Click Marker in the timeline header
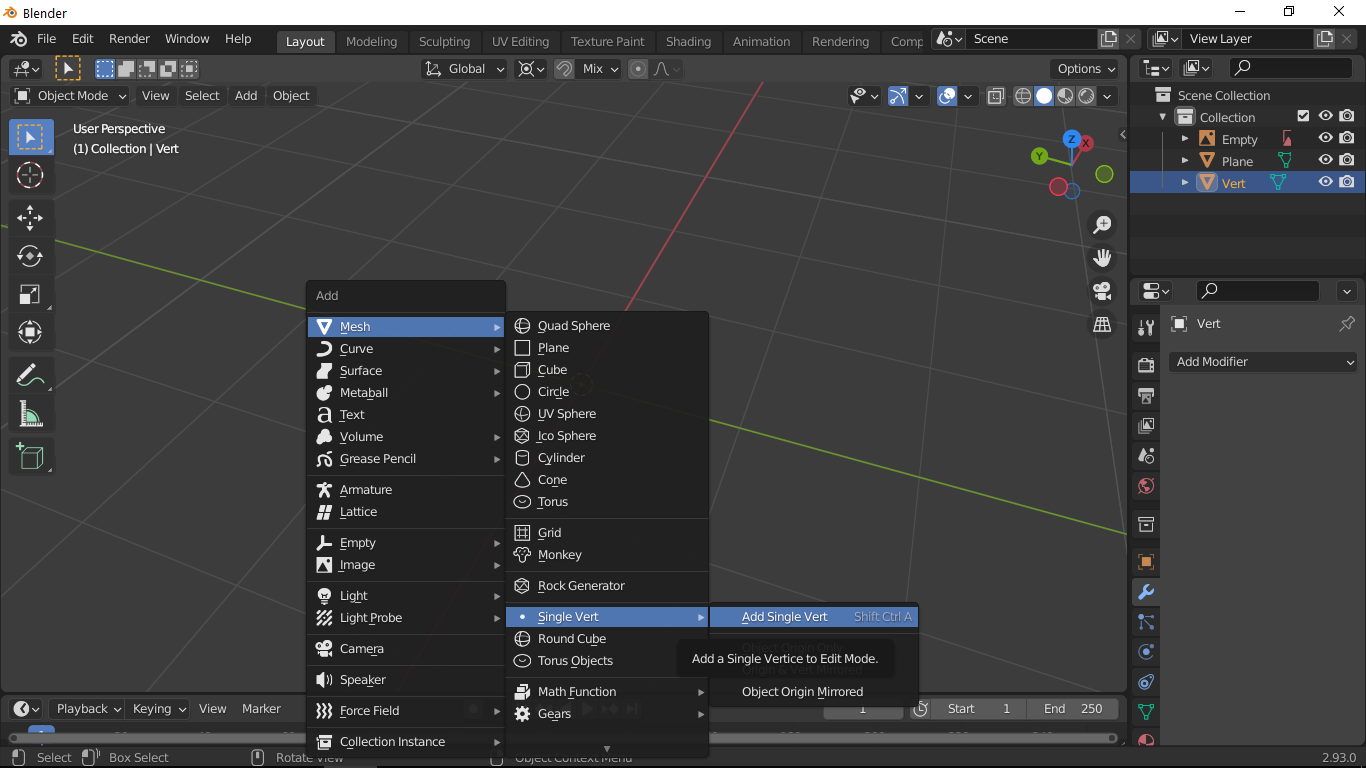 click(x=261, y=709)
